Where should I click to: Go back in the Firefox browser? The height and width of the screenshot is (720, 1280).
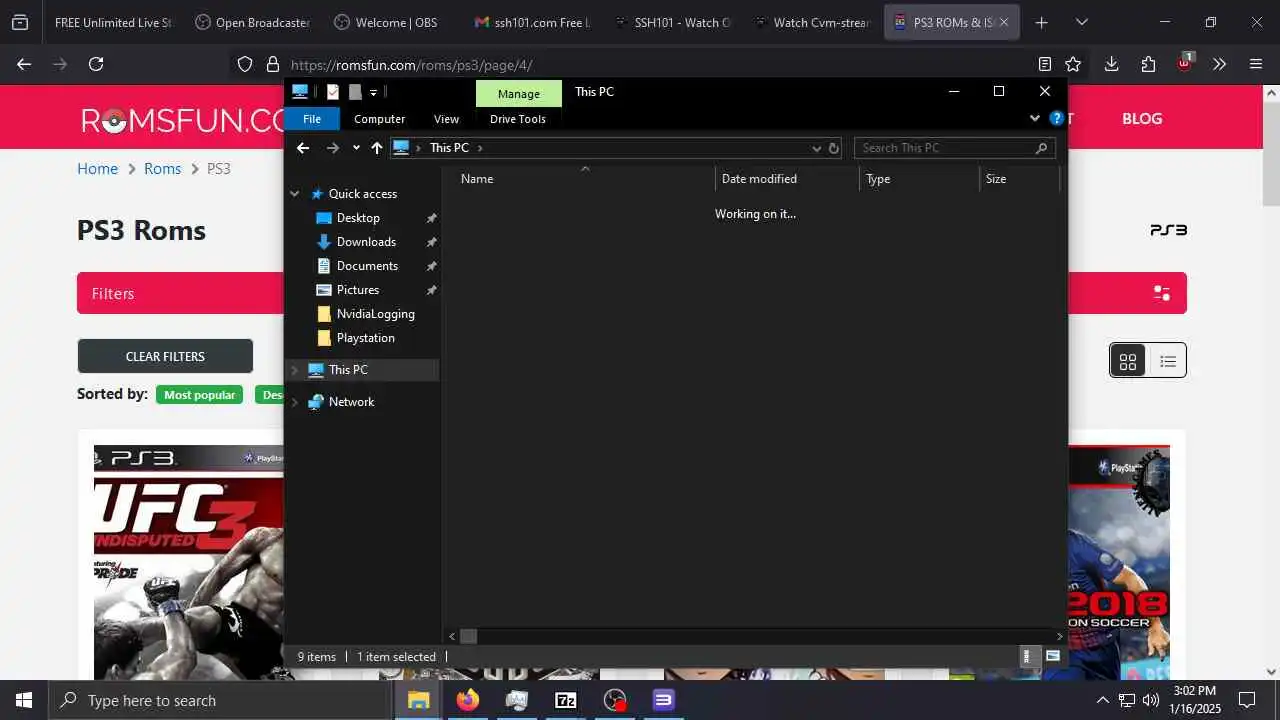(x=24, y=64)
